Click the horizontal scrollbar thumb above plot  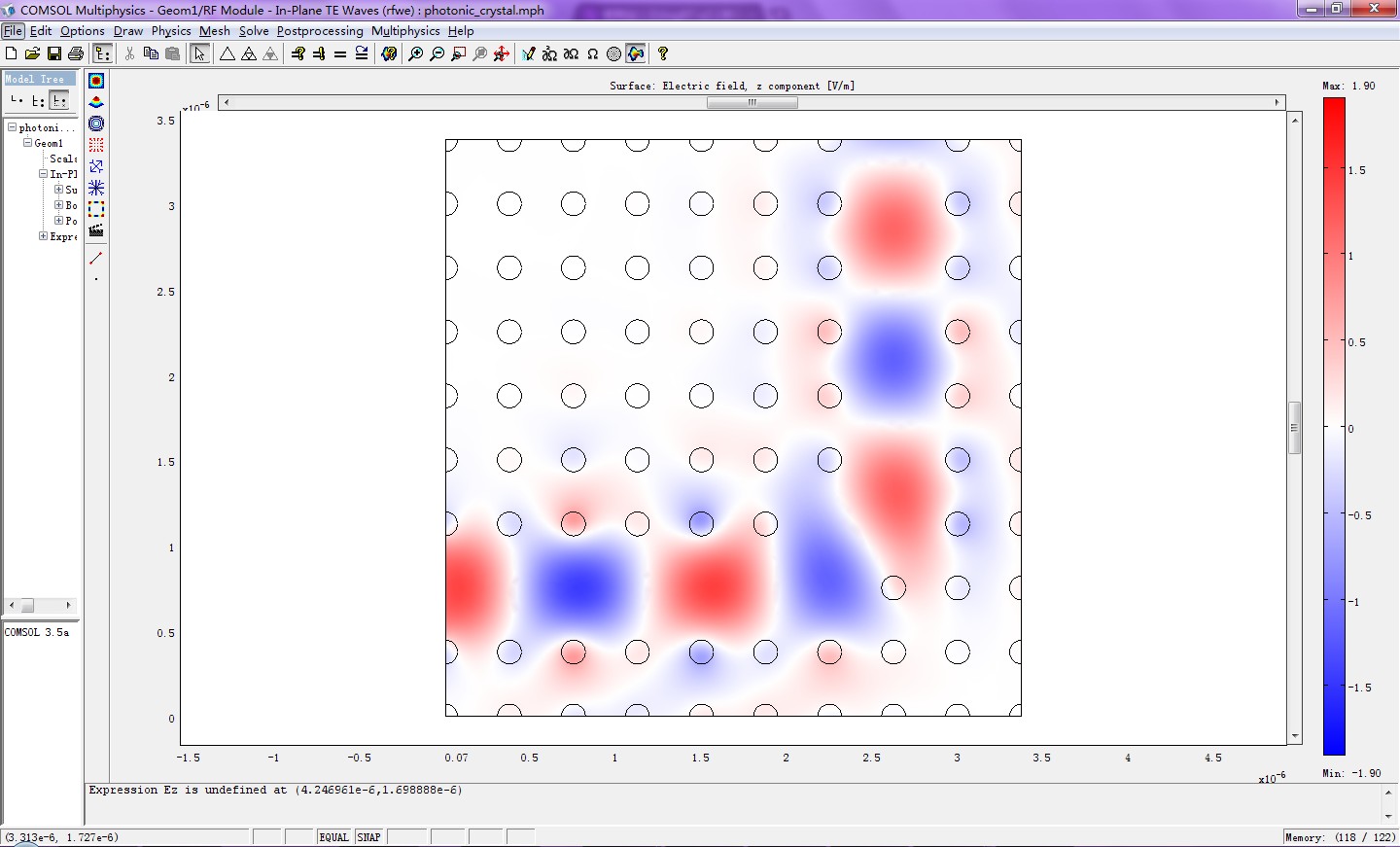point(752,103)
